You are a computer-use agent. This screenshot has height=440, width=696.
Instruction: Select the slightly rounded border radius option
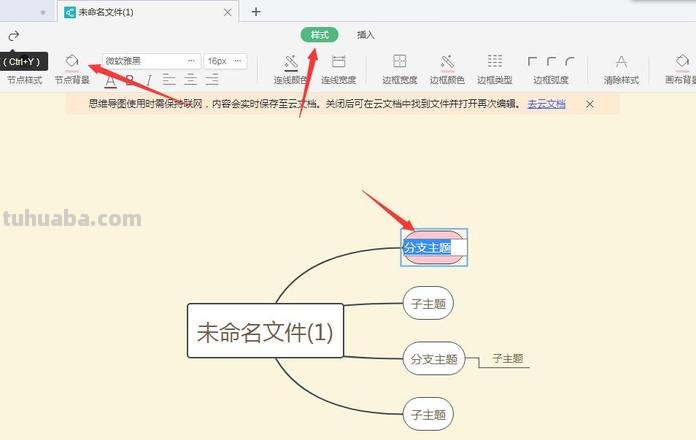tap(551, 61)
